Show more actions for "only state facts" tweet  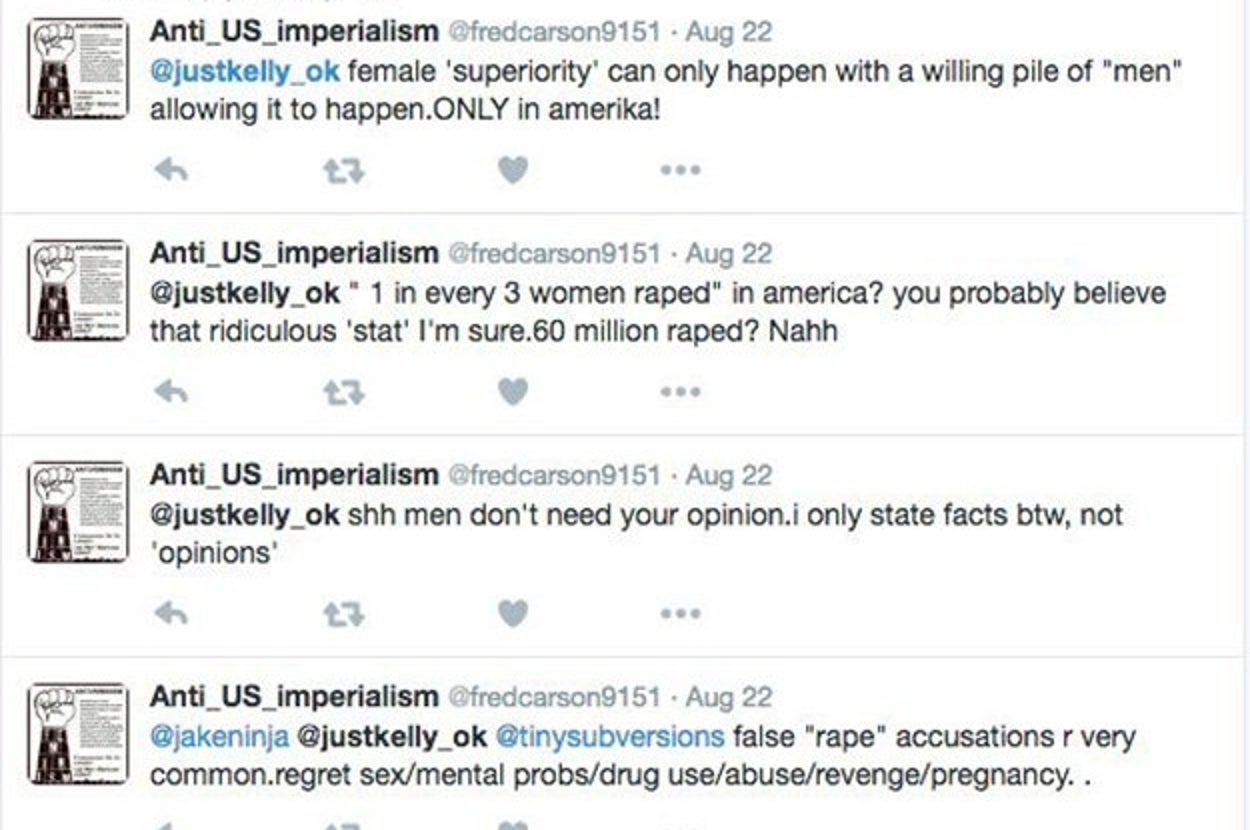tap(680, 613)
